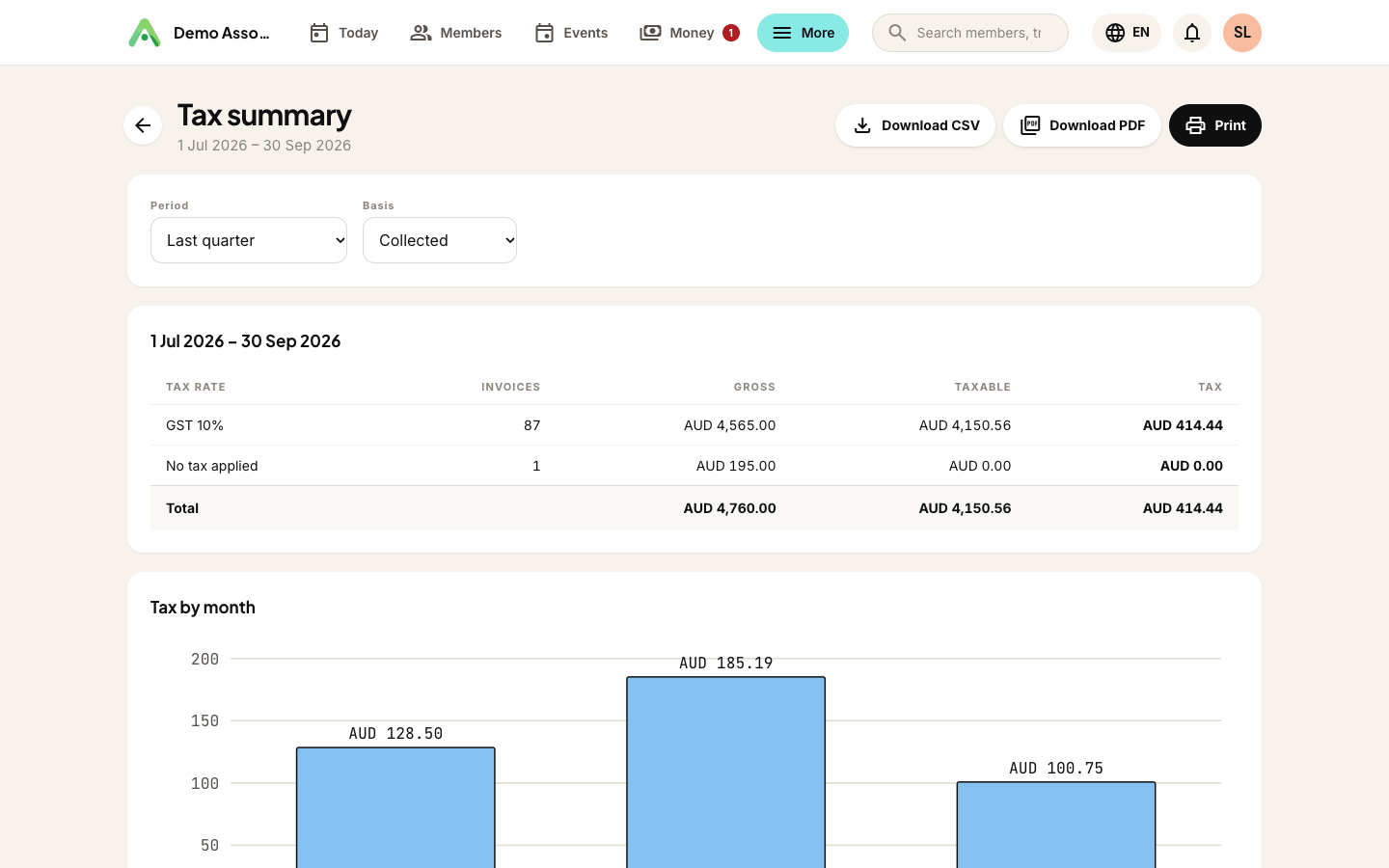The image size is (1389, 868).
Task: Download the CSV report
Action: point(915,125)
